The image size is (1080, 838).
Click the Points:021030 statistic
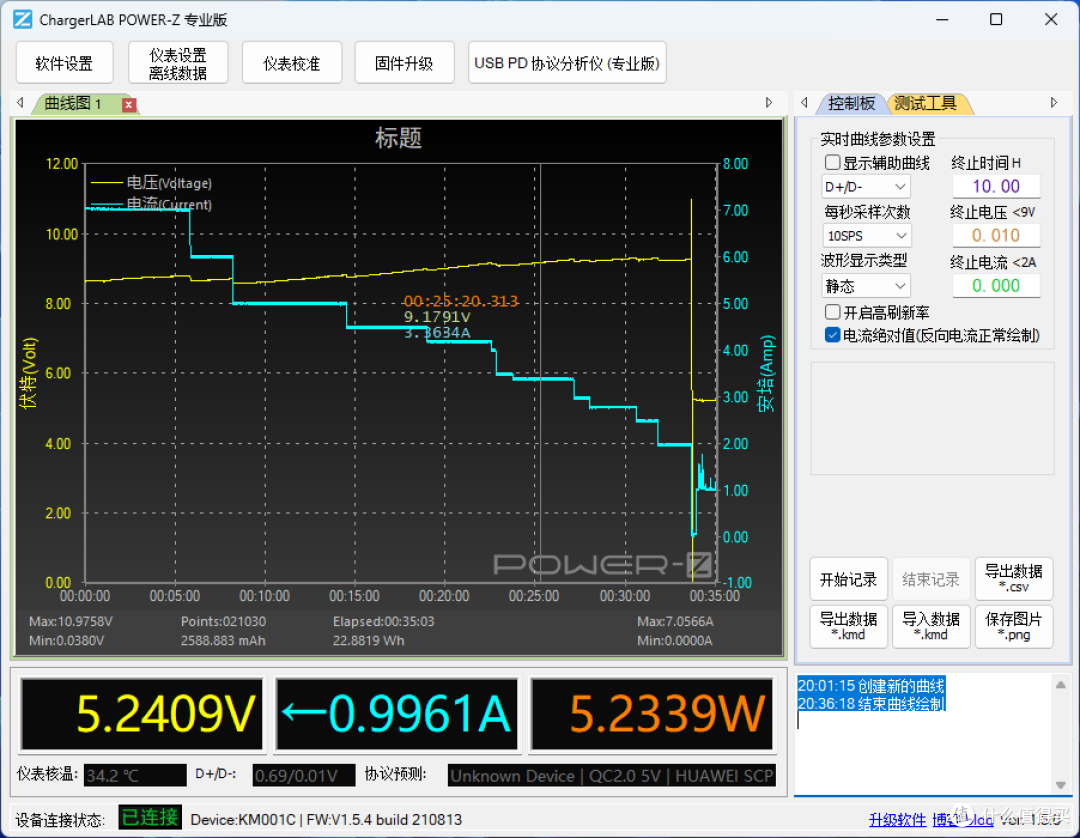[x=223, y=622]
